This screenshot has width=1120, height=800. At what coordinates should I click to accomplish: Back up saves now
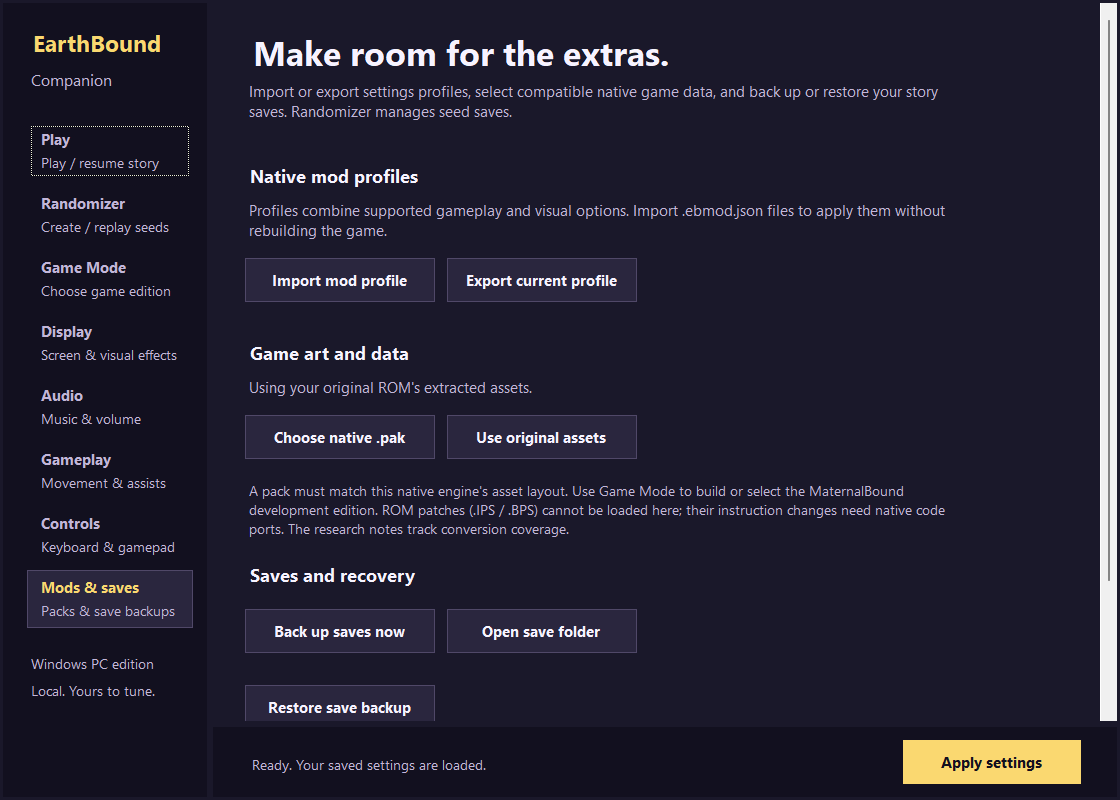pyautogui.click(x=340, y=631)
